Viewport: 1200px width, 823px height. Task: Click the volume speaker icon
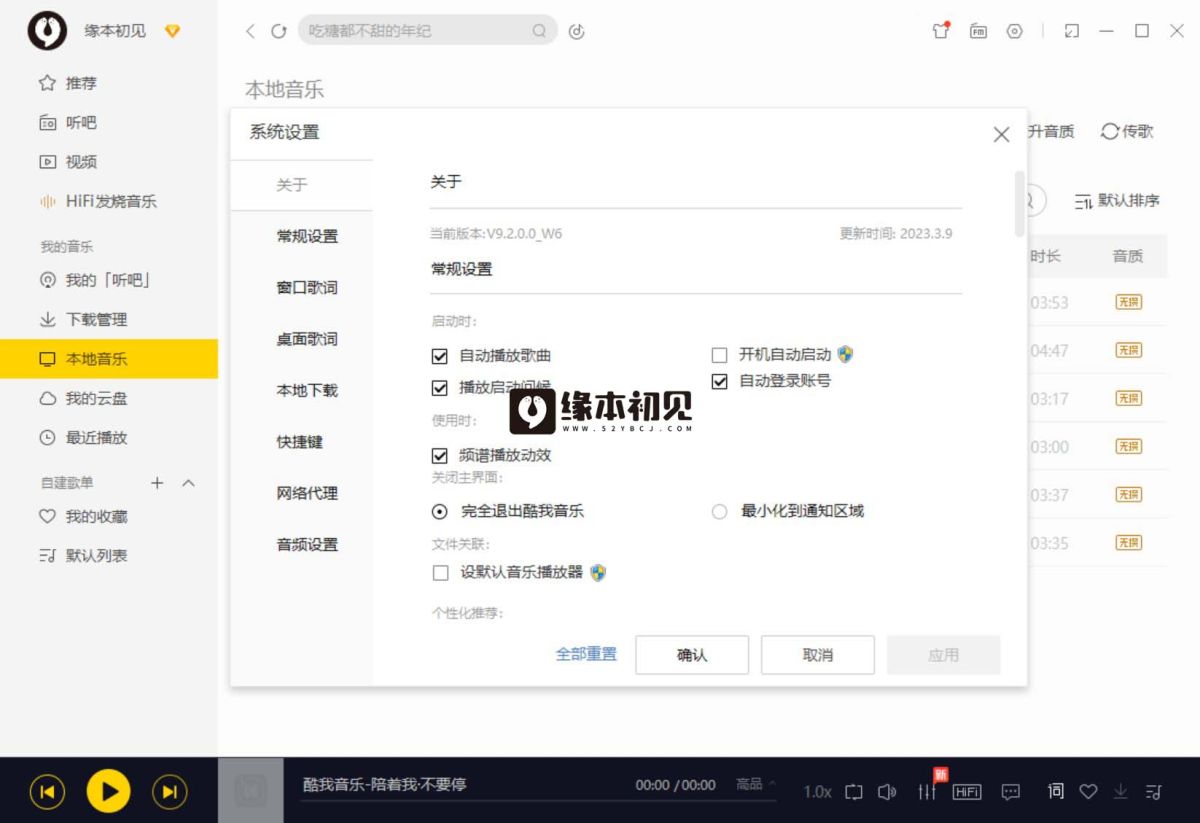(x=887, y=792)
